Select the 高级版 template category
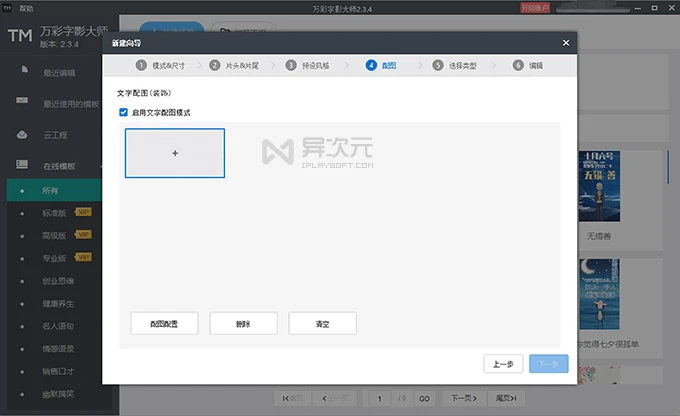Viewport: 680px width, 416px height. click(x=54, y=236)
